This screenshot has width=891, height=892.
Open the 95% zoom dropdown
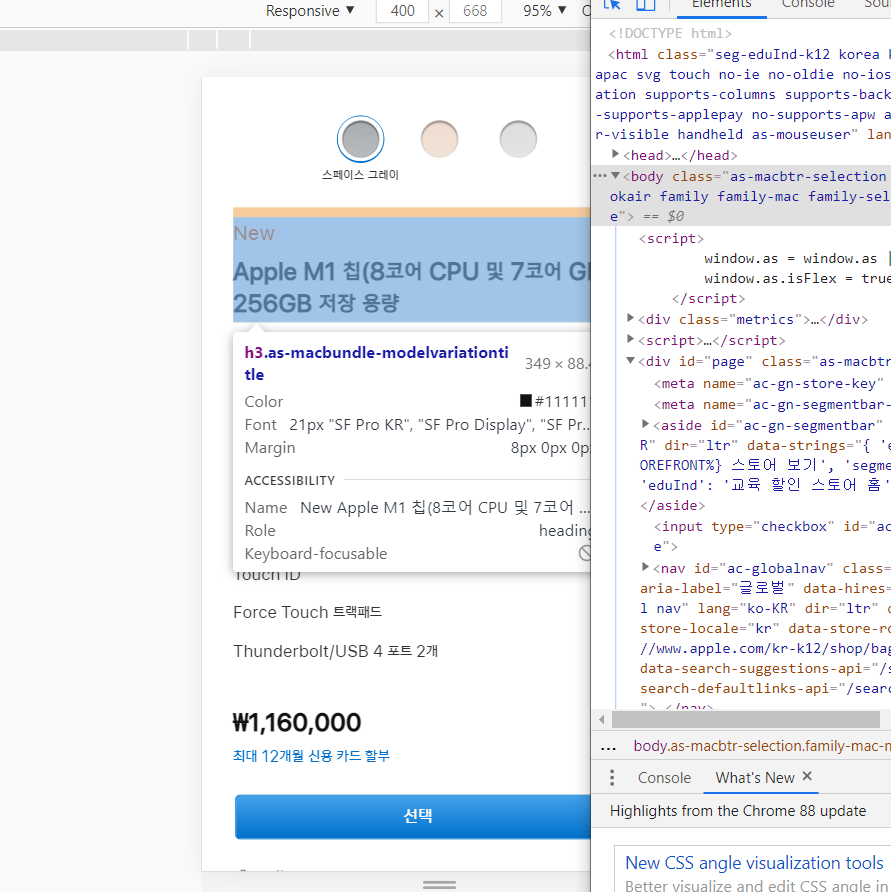pos(544,11)
